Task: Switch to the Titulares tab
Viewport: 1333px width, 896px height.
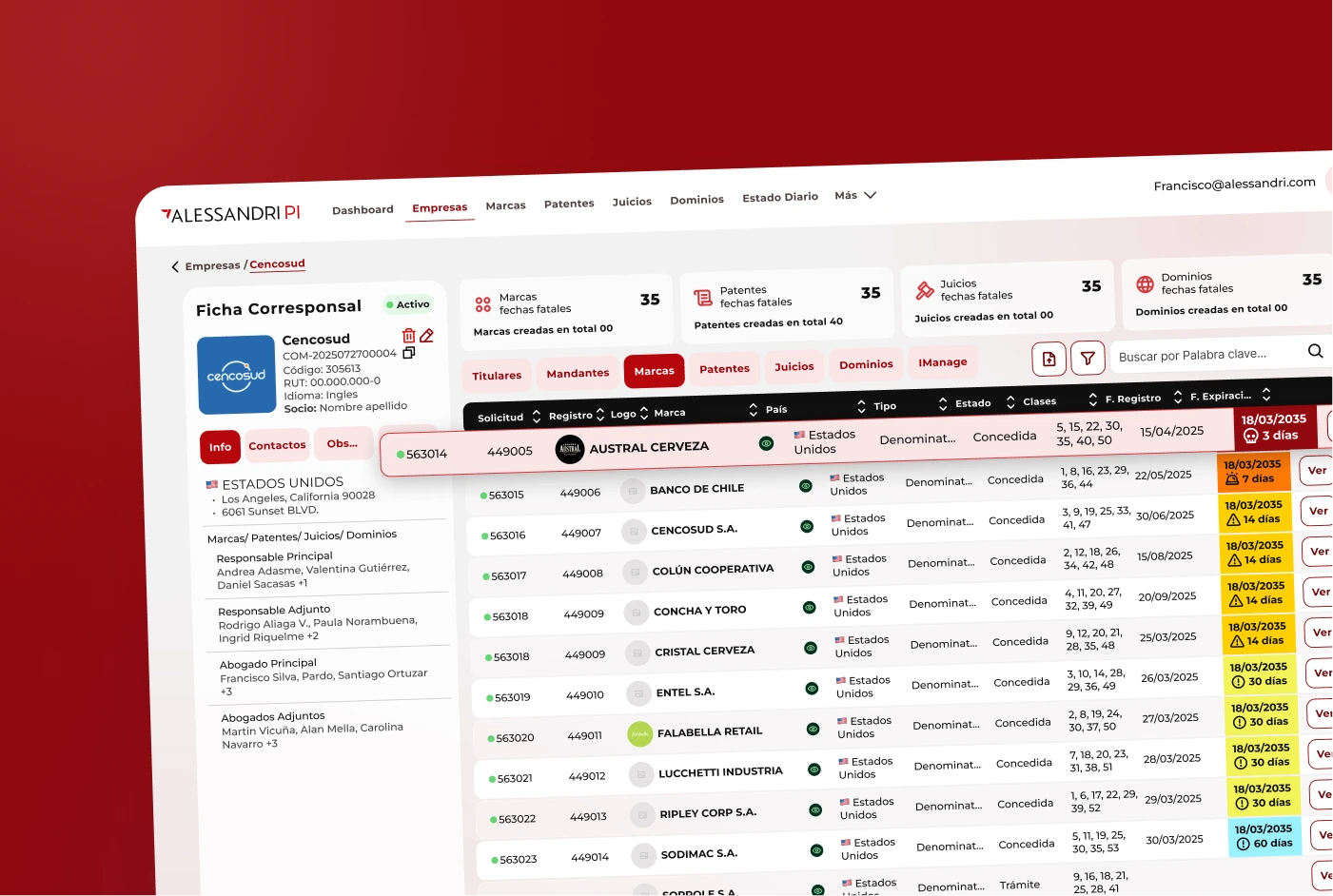Action: click(497, 376)
